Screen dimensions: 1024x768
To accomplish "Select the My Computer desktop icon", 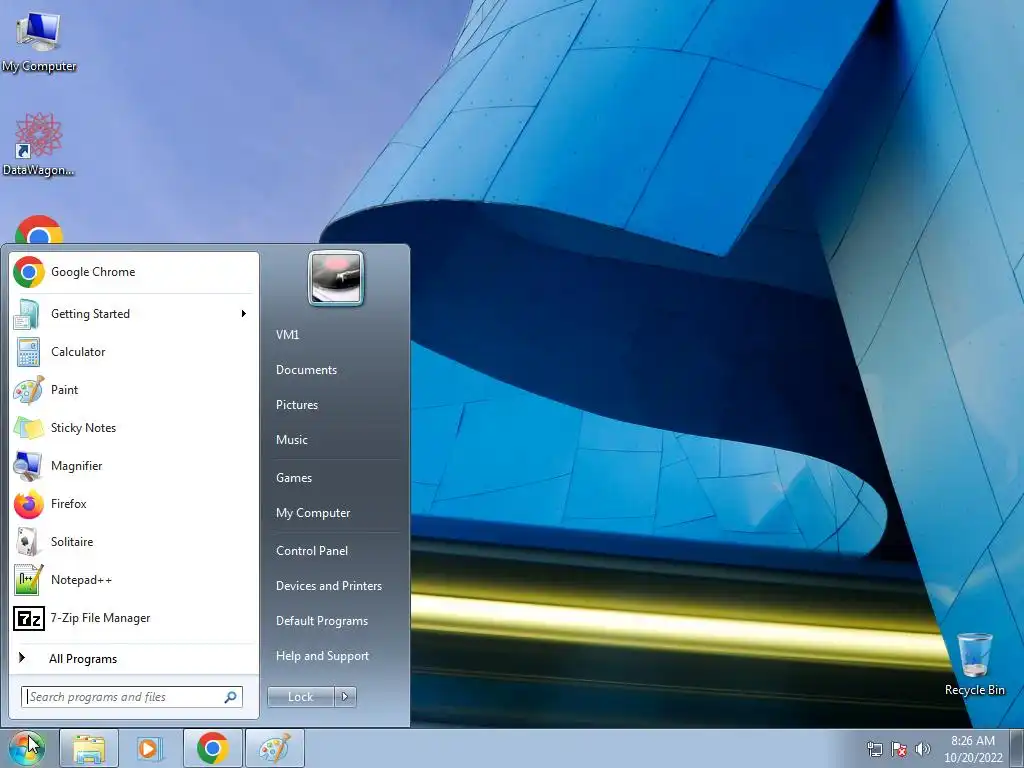I will coord(39,41).
